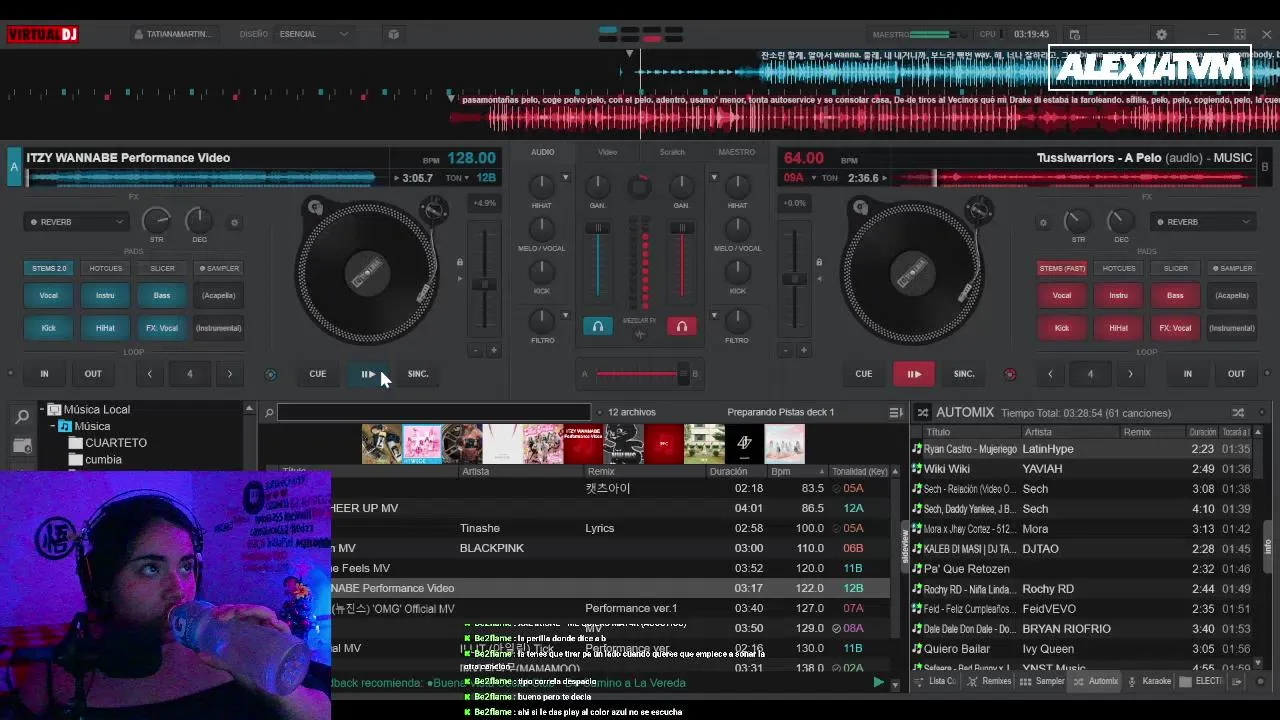Click the Automix shuffle icon beside the title
The width and height of the screenshot is (1280, 720).
923,412
